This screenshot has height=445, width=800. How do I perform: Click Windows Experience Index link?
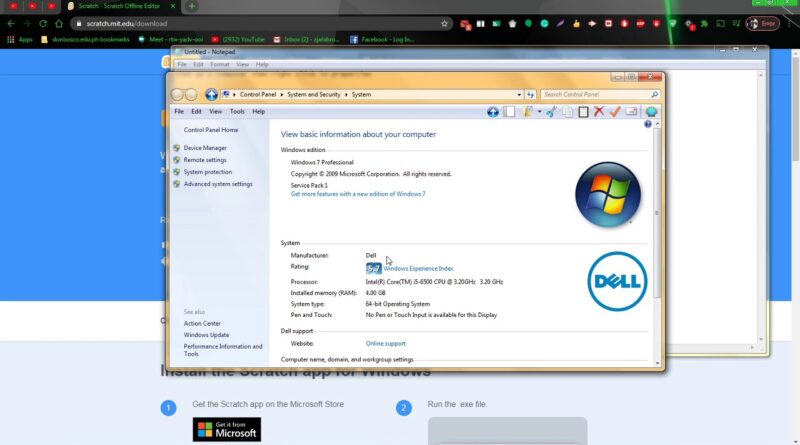(x=418, y=268)
